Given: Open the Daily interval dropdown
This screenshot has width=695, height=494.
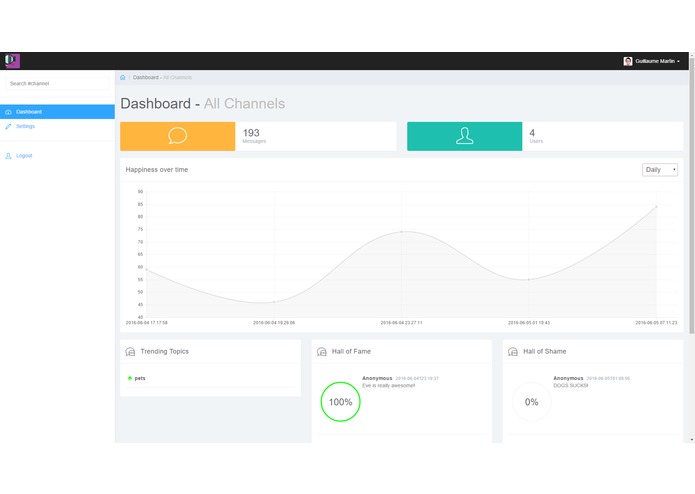Looking at the screenshot, I should 660,170.
